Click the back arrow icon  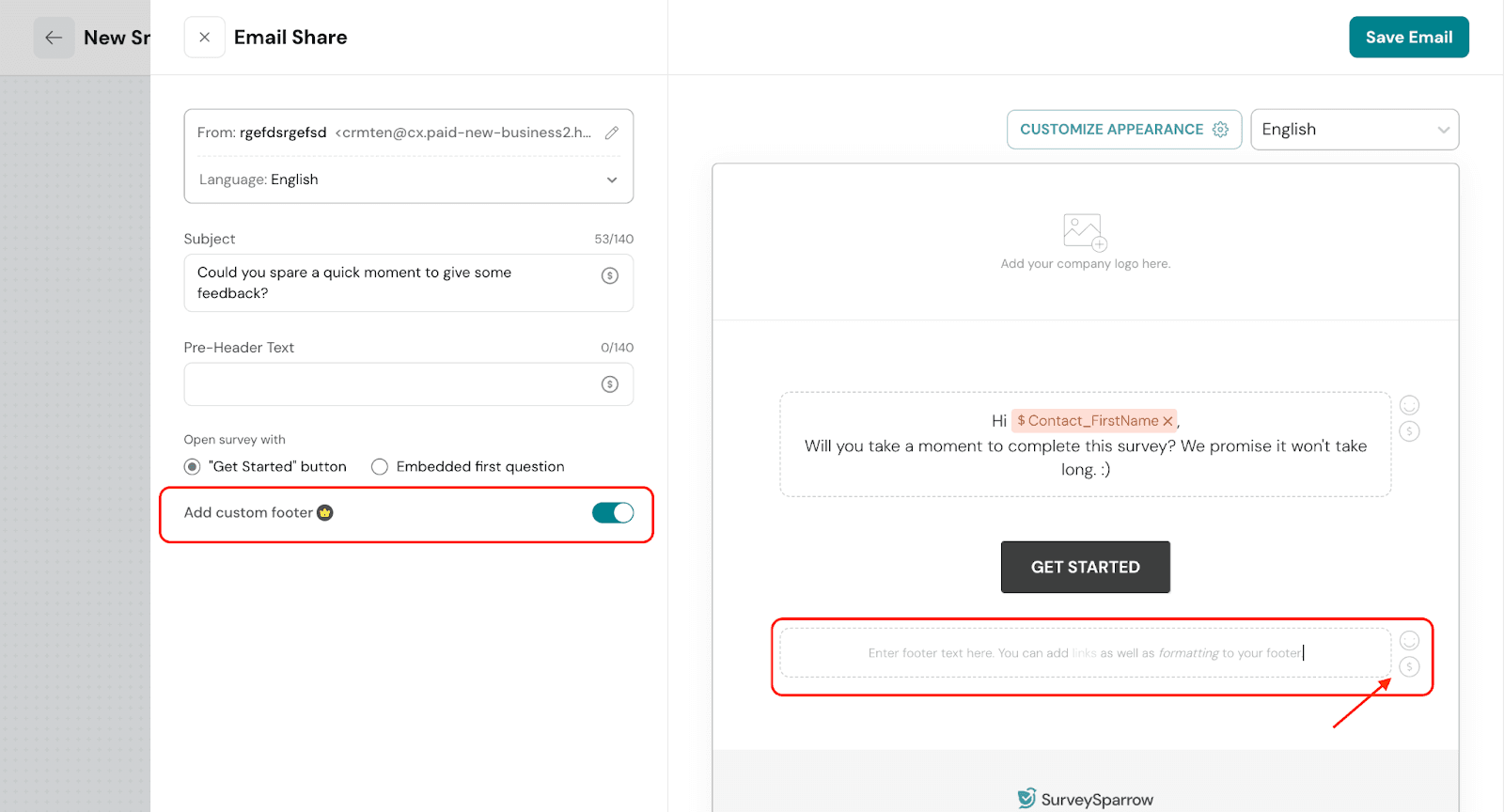click(x=54, y=38)
